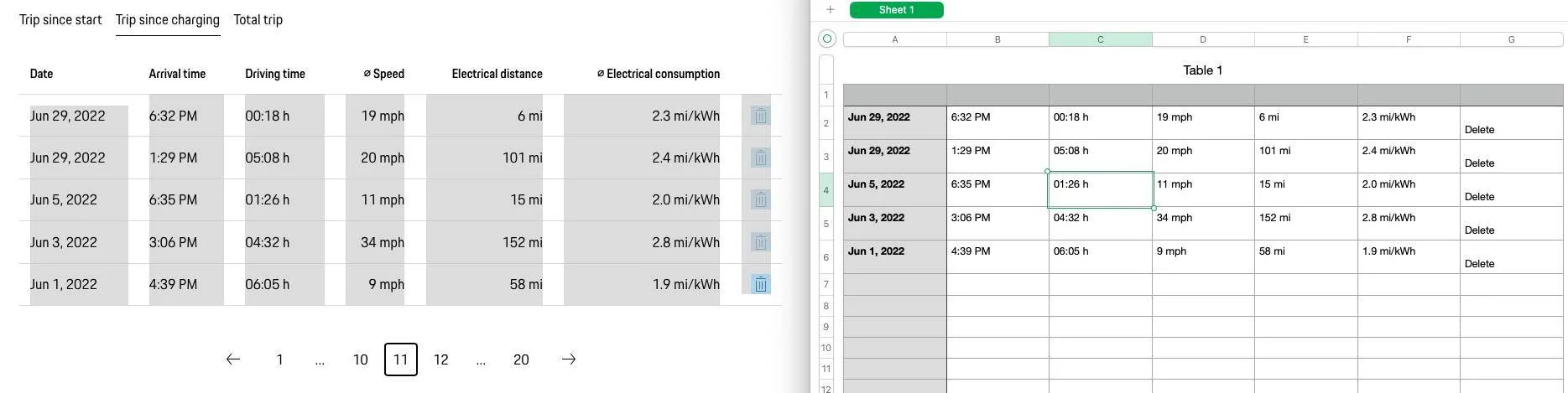1568x393 pixels.
Task: Select highlighted column C header
Action: point(1100,39)
